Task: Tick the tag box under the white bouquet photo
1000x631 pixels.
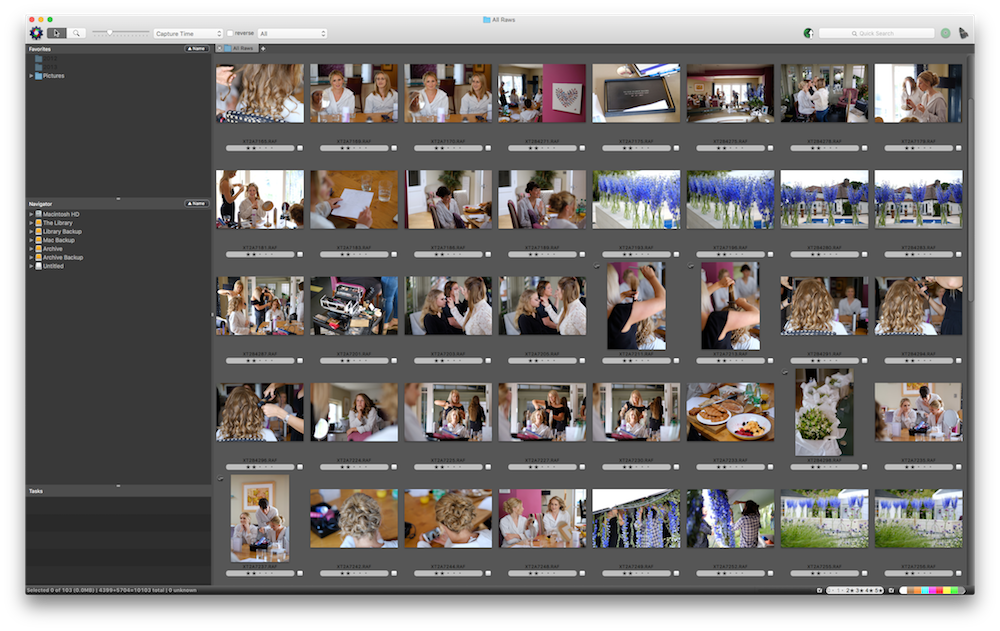Action: point(865,467)
